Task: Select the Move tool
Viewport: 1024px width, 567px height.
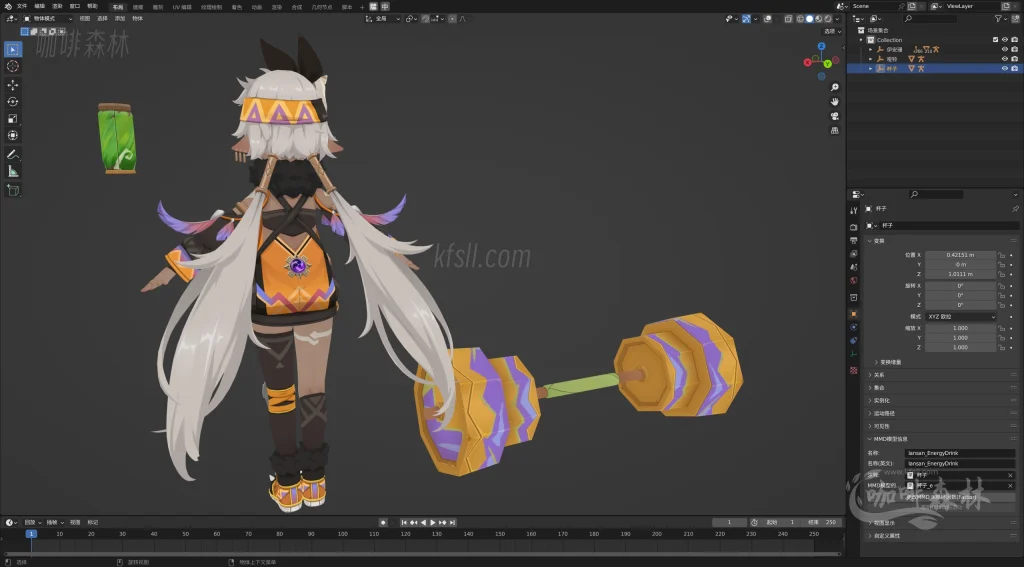Action: (13, 85)
